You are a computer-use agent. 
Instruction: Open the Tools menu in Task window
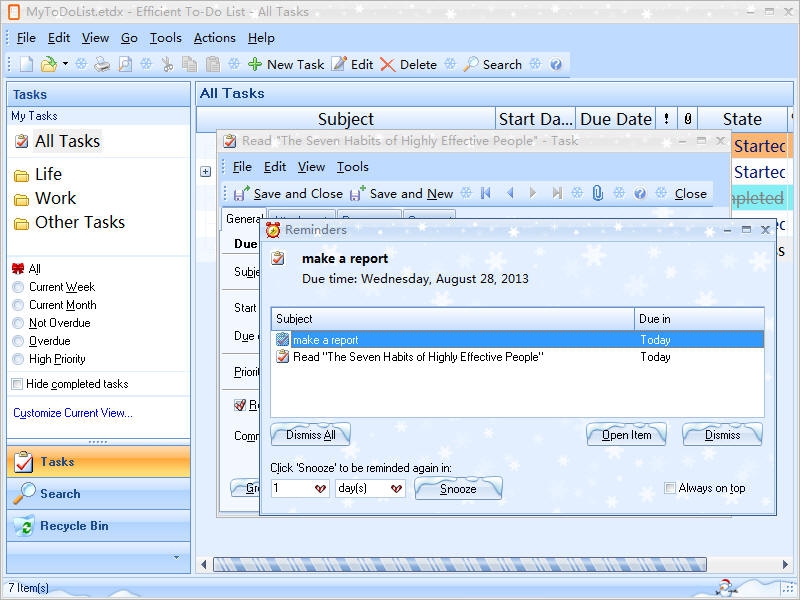(352, 167)
